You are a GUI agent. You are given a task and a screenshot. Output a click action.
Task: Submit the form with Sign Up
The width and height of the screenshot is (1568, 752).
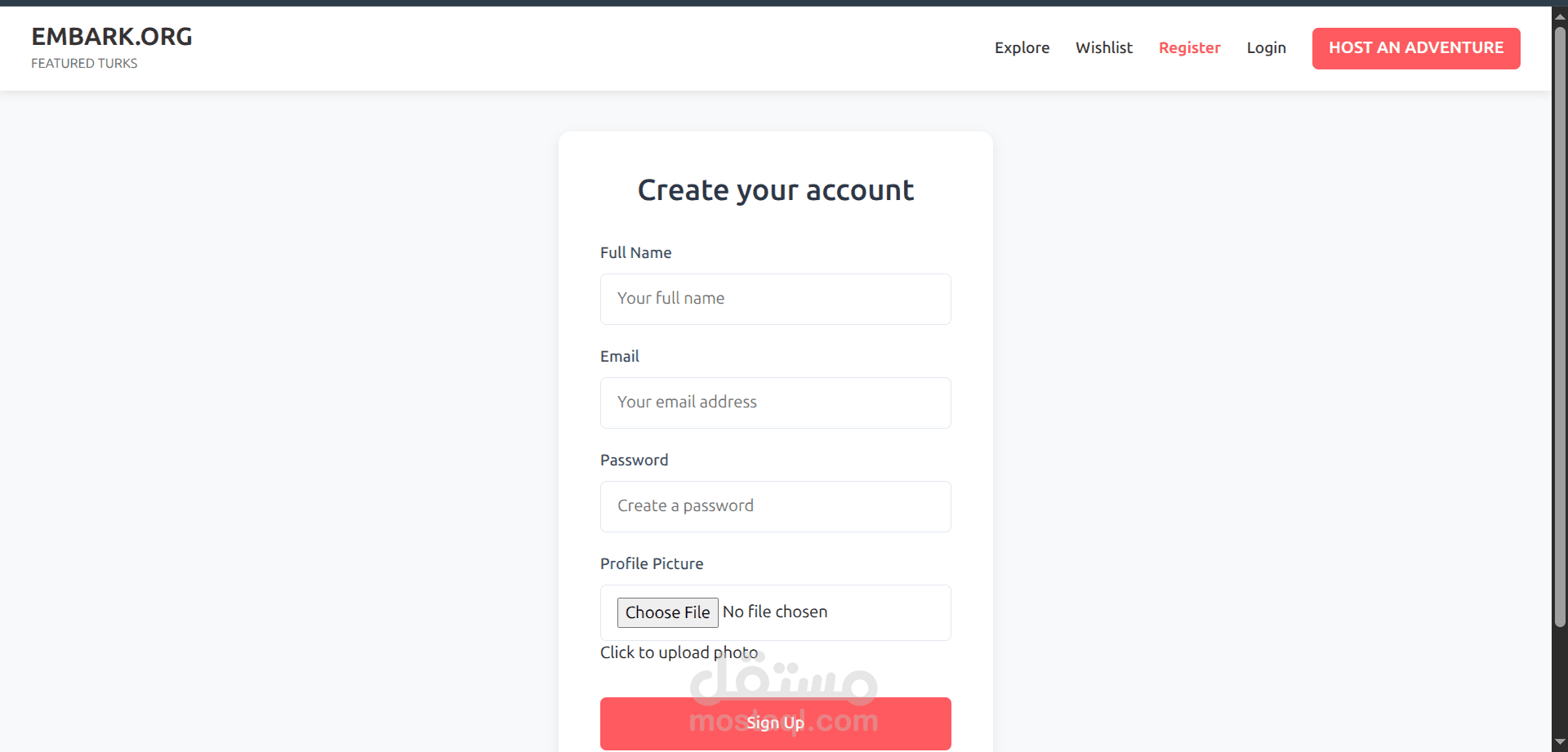[x=776, y=723]
